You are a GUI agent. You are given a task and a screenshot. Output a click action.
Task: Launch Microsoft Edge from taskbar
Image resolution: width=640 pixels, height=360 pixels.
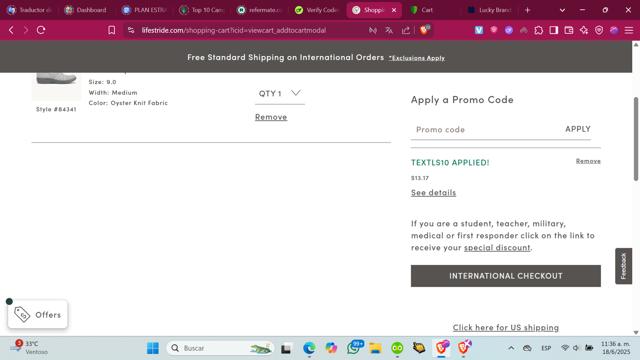tap(309, 348)
